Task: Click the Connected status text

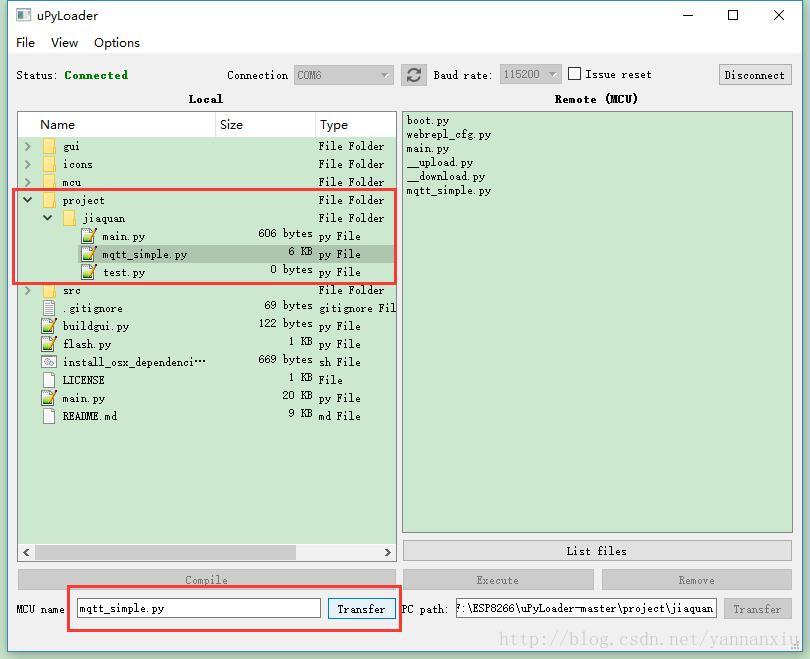Action: point(96,75)
